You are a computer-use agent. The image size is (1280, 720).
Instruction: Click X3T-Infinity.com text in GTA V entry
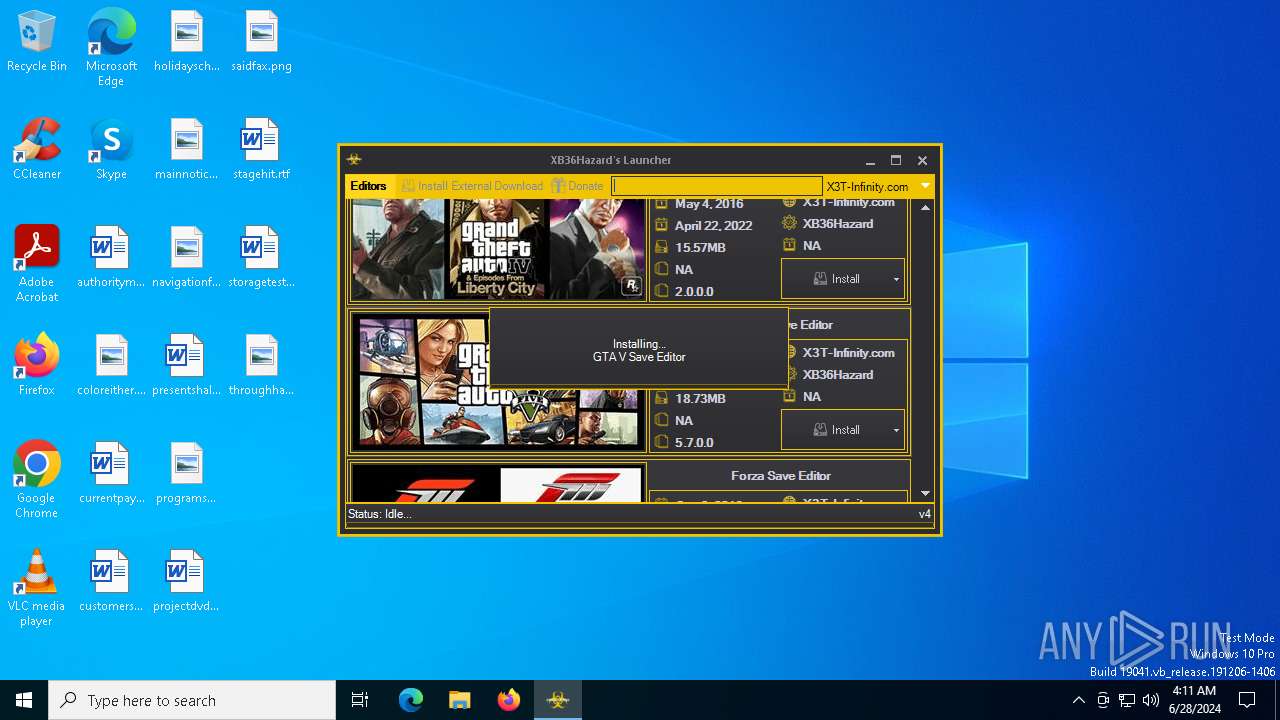click(x=848, y=353)
